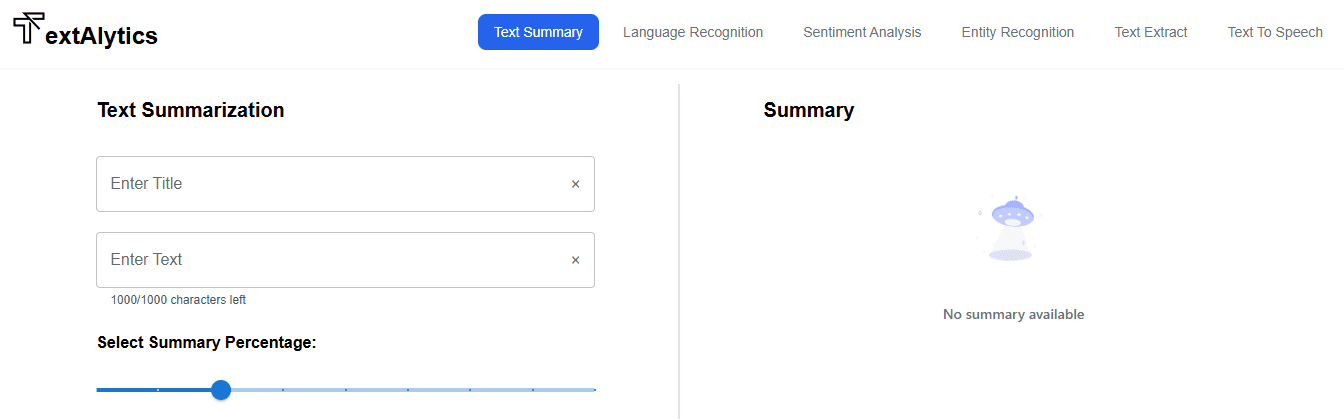Click the 'No summary available' message
Screen dimensions: 1344x419
(x=1013, y=314)
